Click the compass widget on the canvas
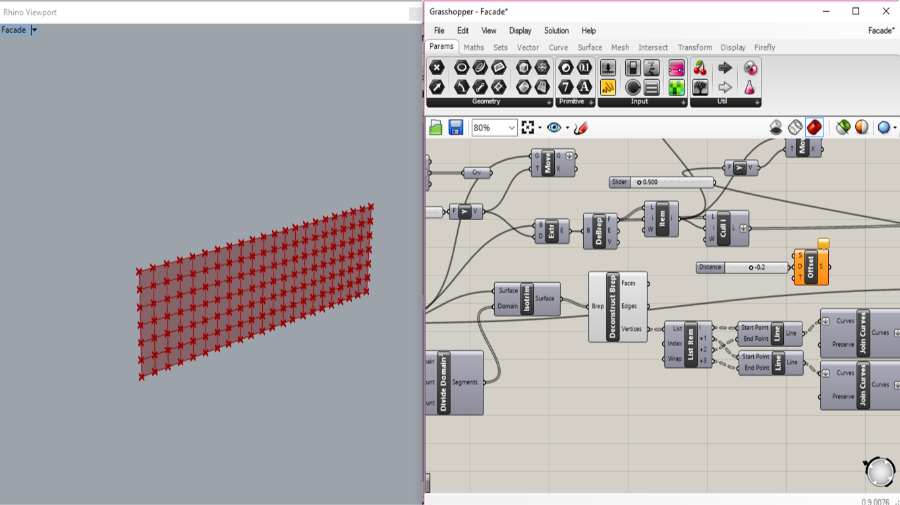This screenshot has width=900, height=505. 880,472
